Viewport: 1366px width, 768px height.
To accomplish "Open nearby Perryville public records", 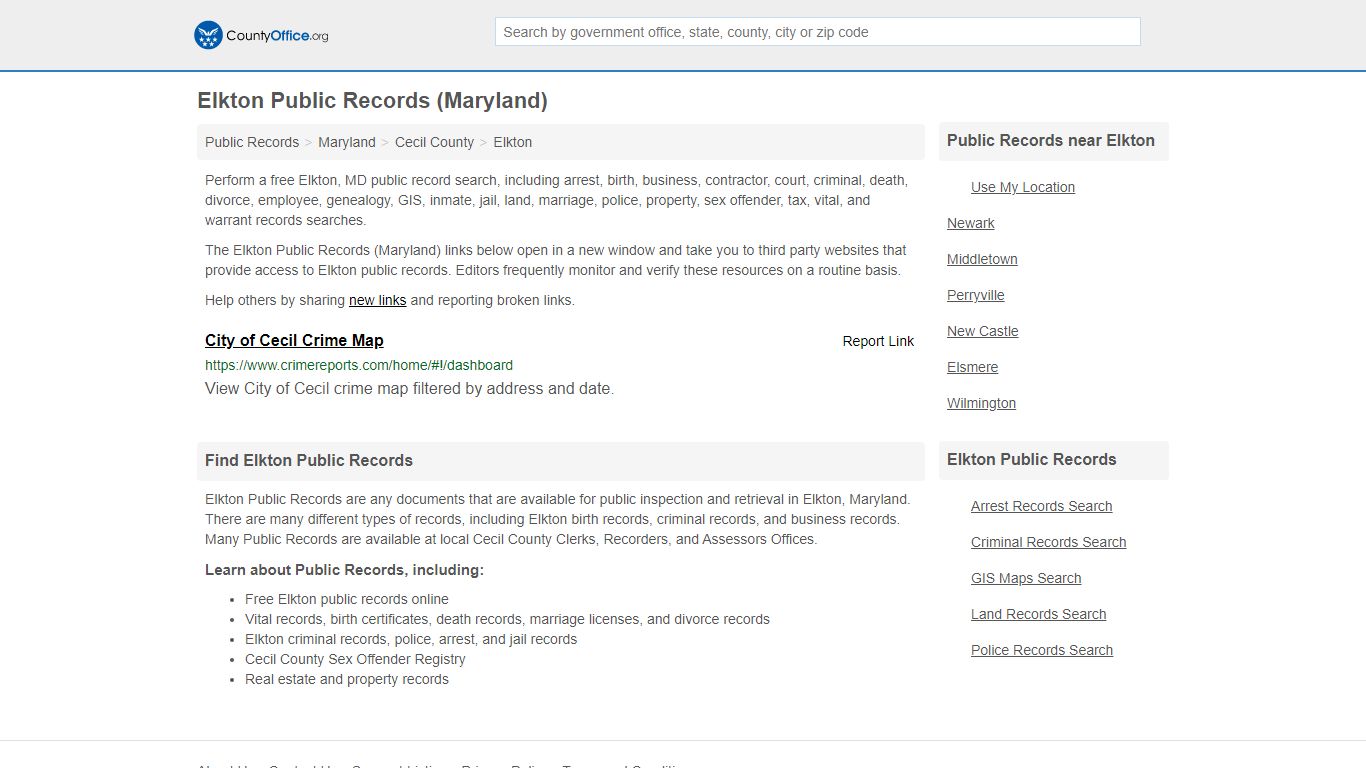I will pos(975,295).
